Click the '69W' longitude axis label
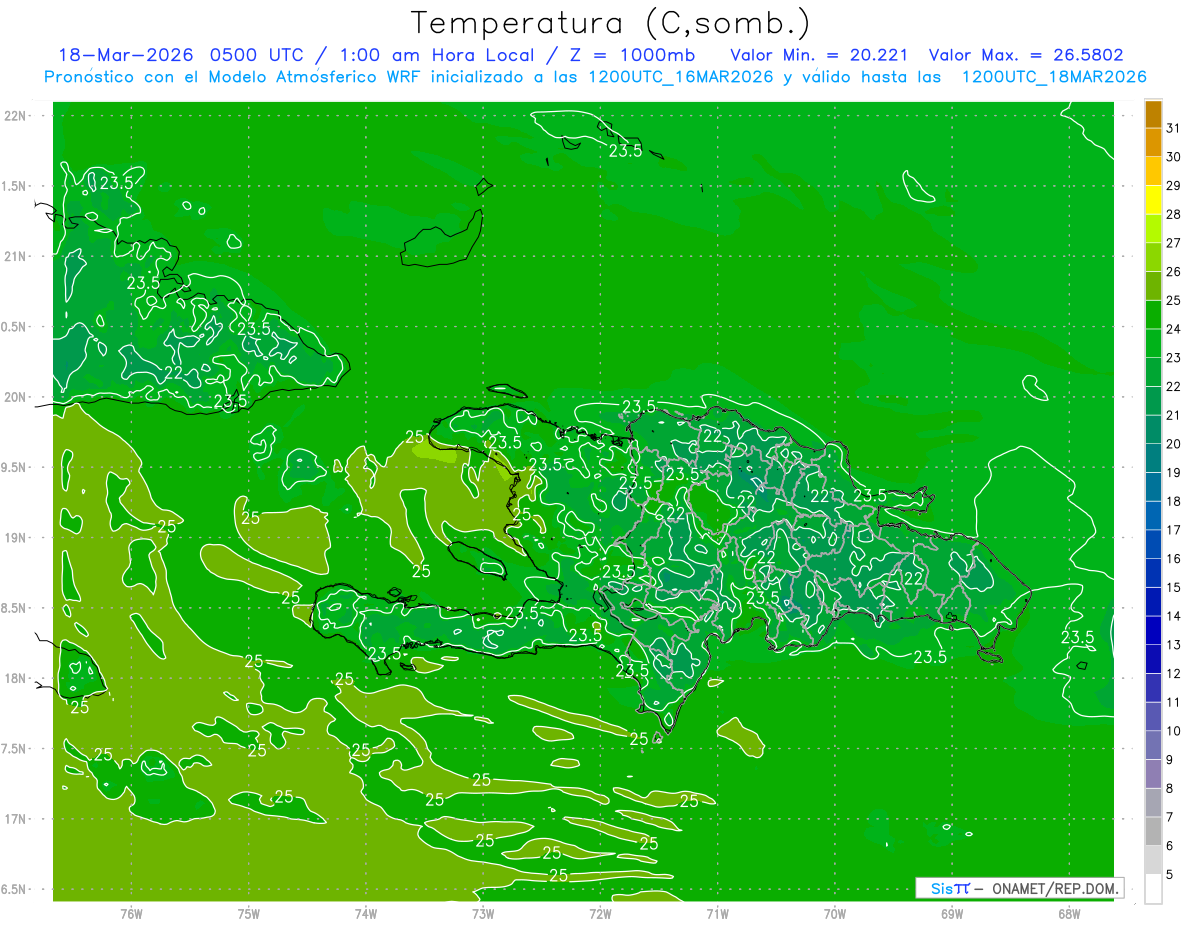Viewport: 1200px width, 927px height. [952, 914]
